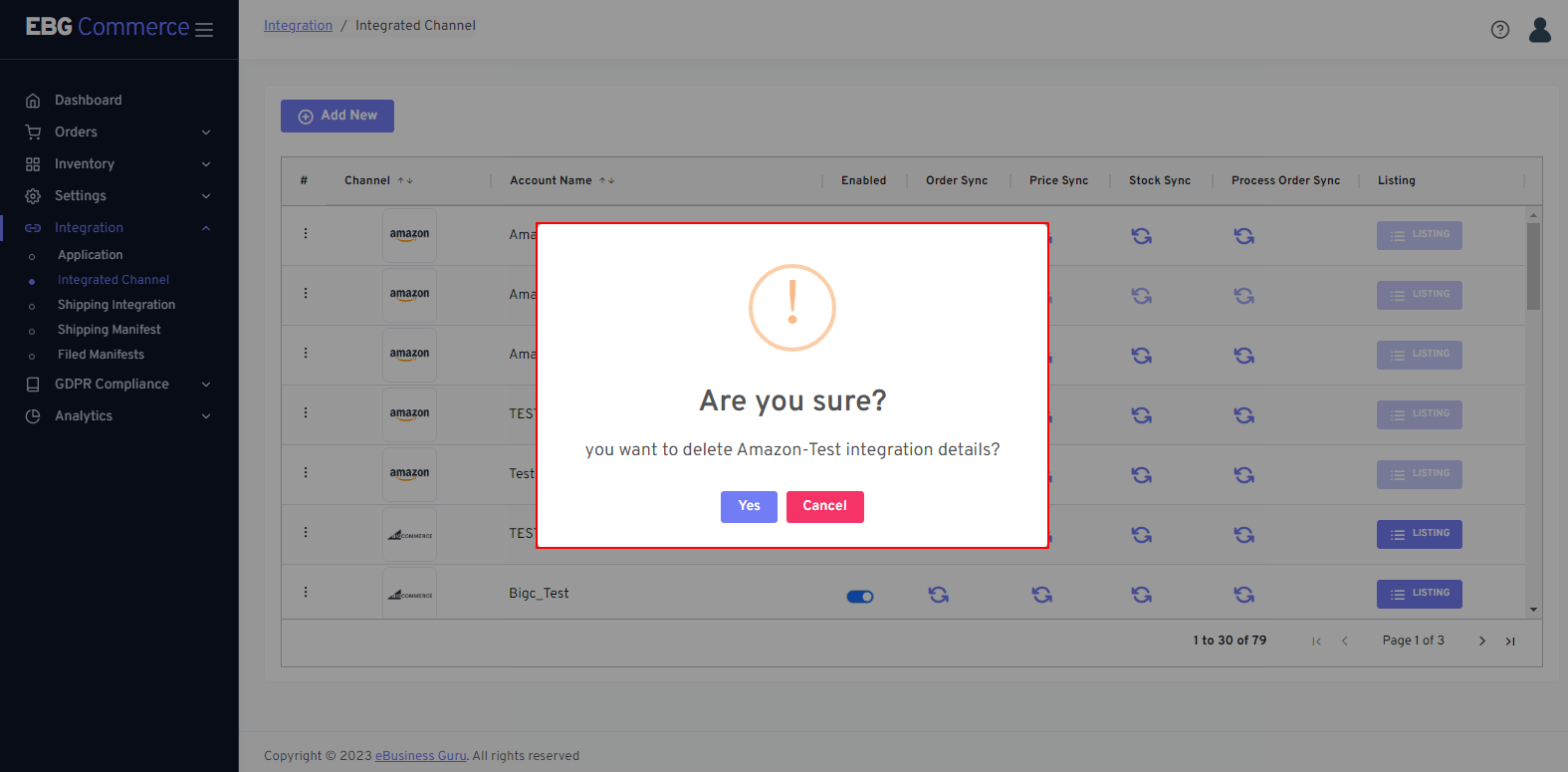
Task: Open the help question mark icon
Action: (x=1499, y=30)
